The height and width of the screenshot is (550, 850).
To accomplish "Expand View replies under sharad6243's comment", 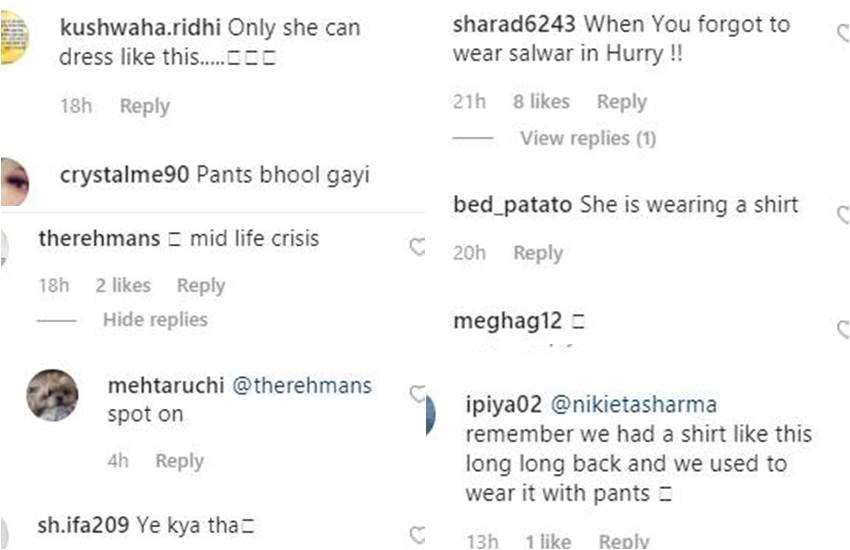I will tap(587, 138).
